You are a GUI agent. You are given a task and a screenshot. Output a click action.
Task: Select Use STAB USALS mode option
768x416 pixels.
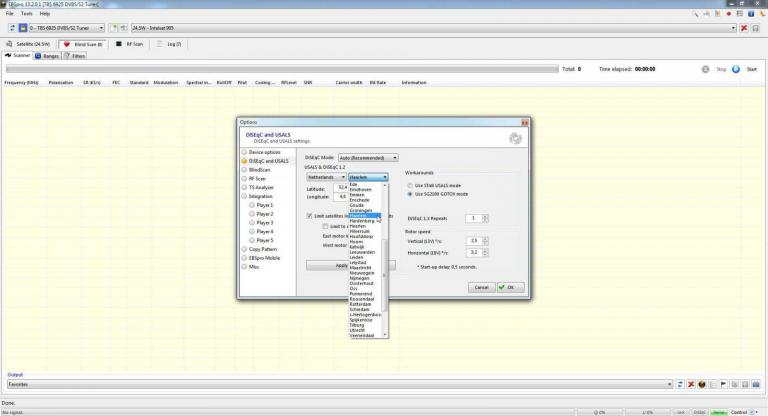410,184
